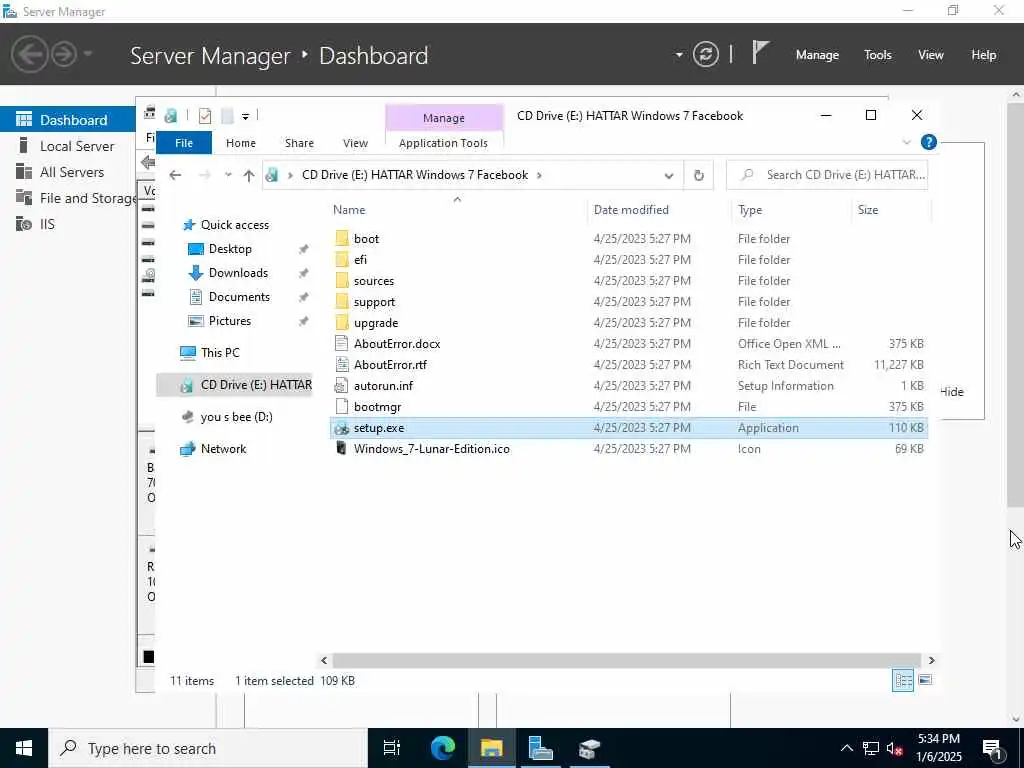Select the AboutError.rtf file icon
The height and width of the screenshot is (768, 1024).
342,364
